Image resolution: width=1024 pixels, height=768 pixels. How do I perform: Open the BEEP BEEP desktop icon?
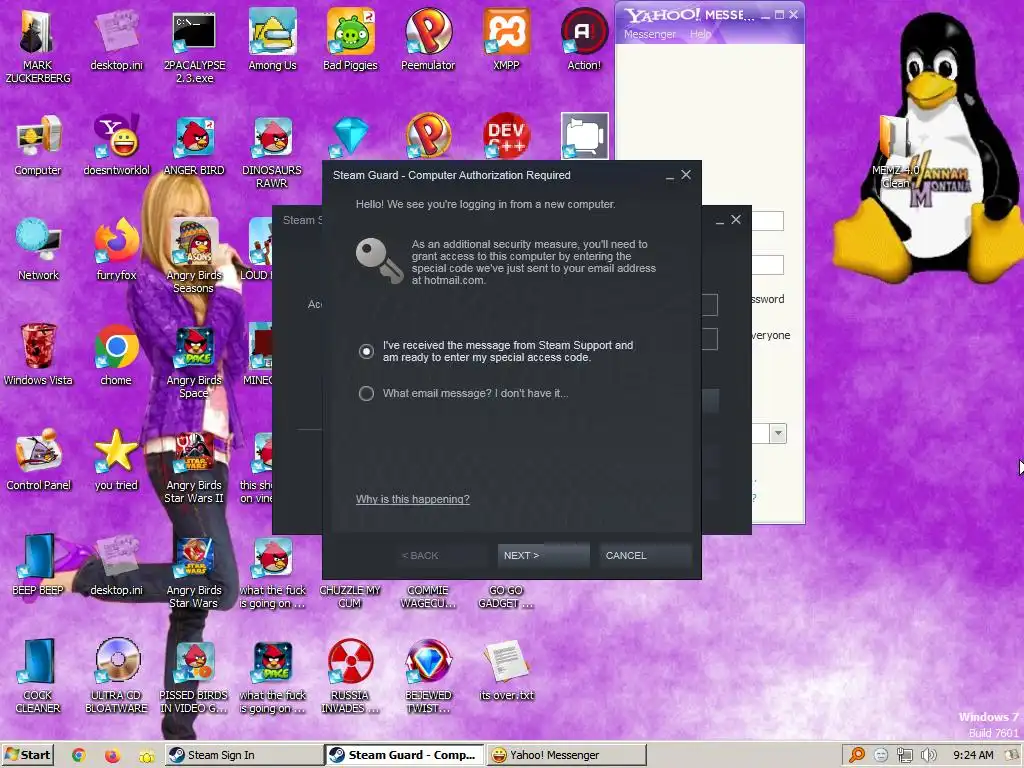(38, 565)
